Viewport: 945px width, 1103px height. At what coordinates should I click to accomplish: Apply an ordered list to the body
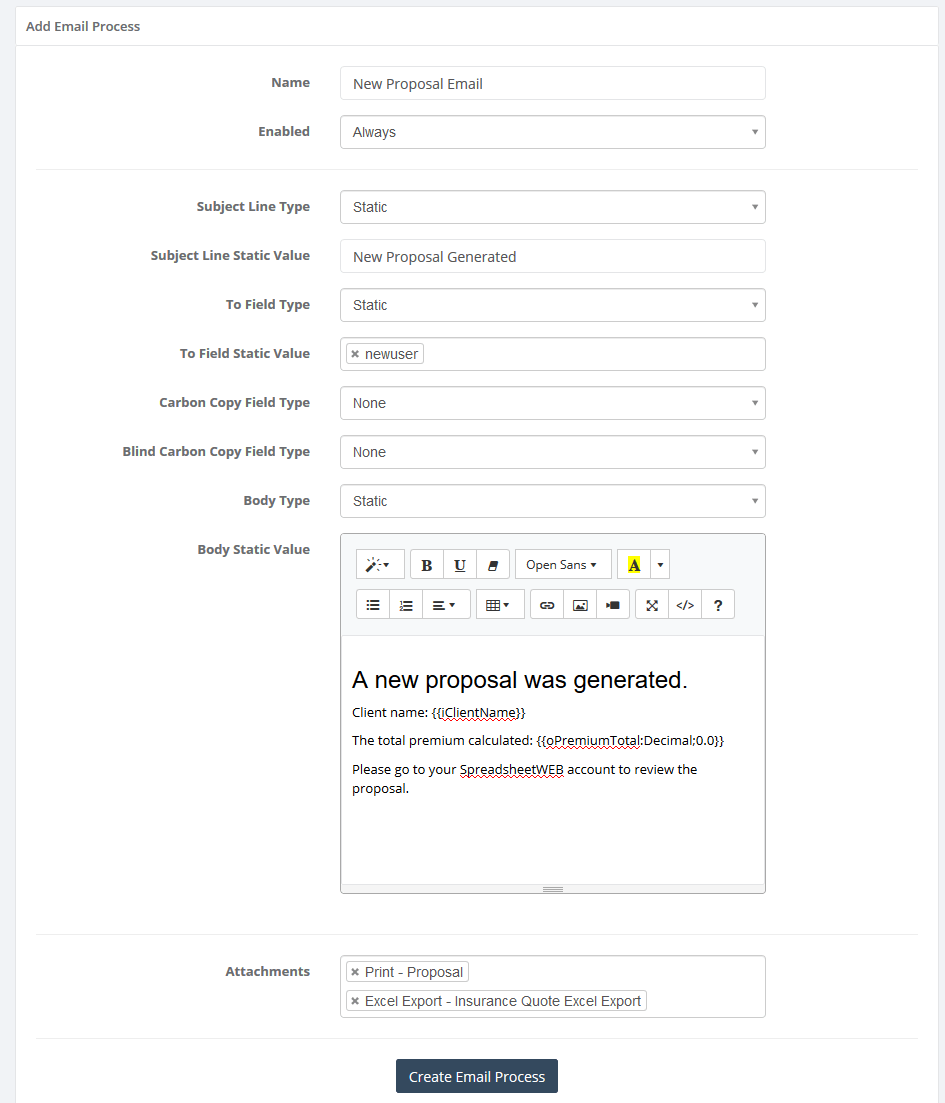[405, 604]
